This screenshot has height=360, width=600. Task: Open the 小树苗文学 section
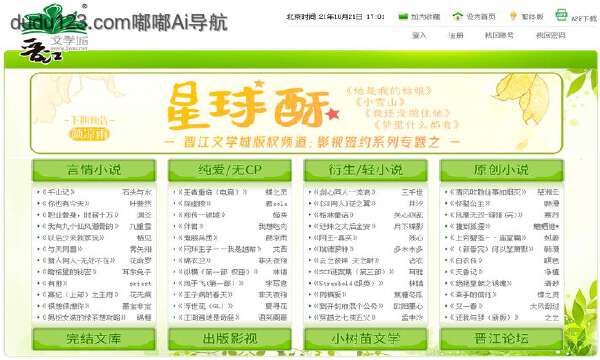coord(365,339)
